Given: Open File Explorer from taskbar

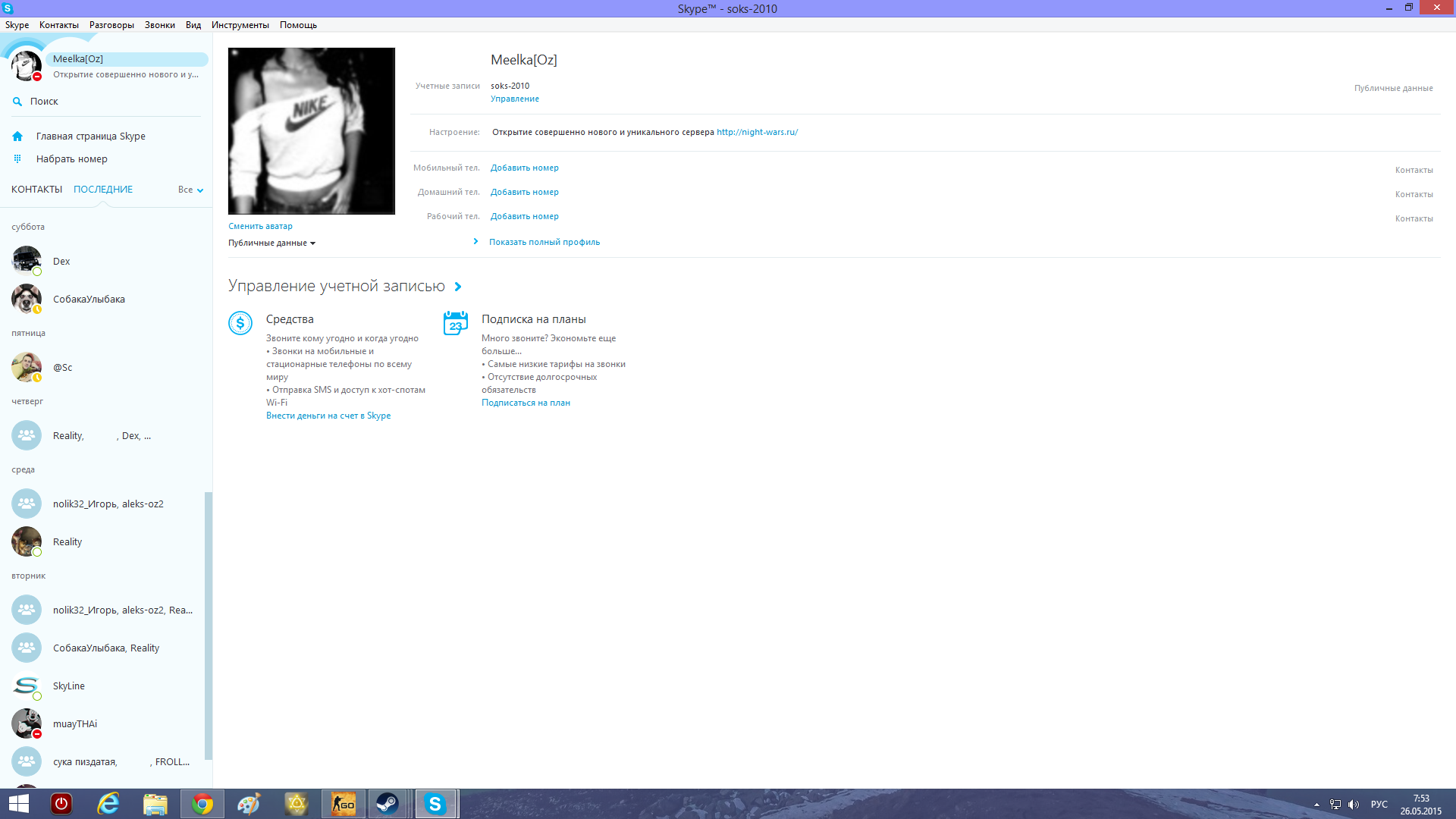Looking at the screenshot, I should point(155,804).
